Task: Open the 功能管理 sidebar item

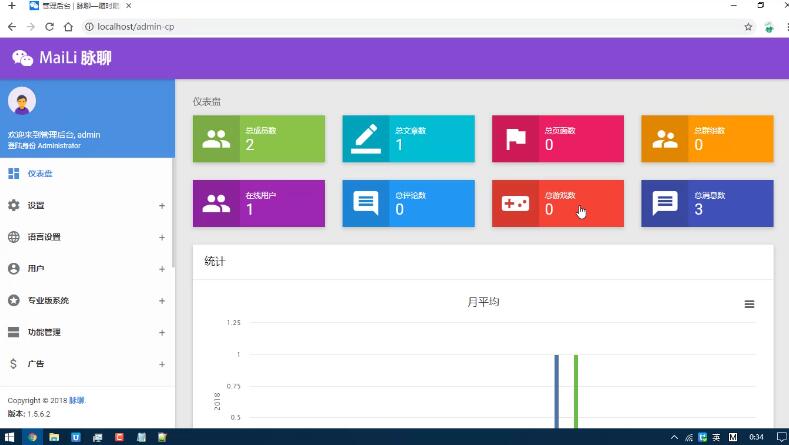Action: click(x=44, y=332)
